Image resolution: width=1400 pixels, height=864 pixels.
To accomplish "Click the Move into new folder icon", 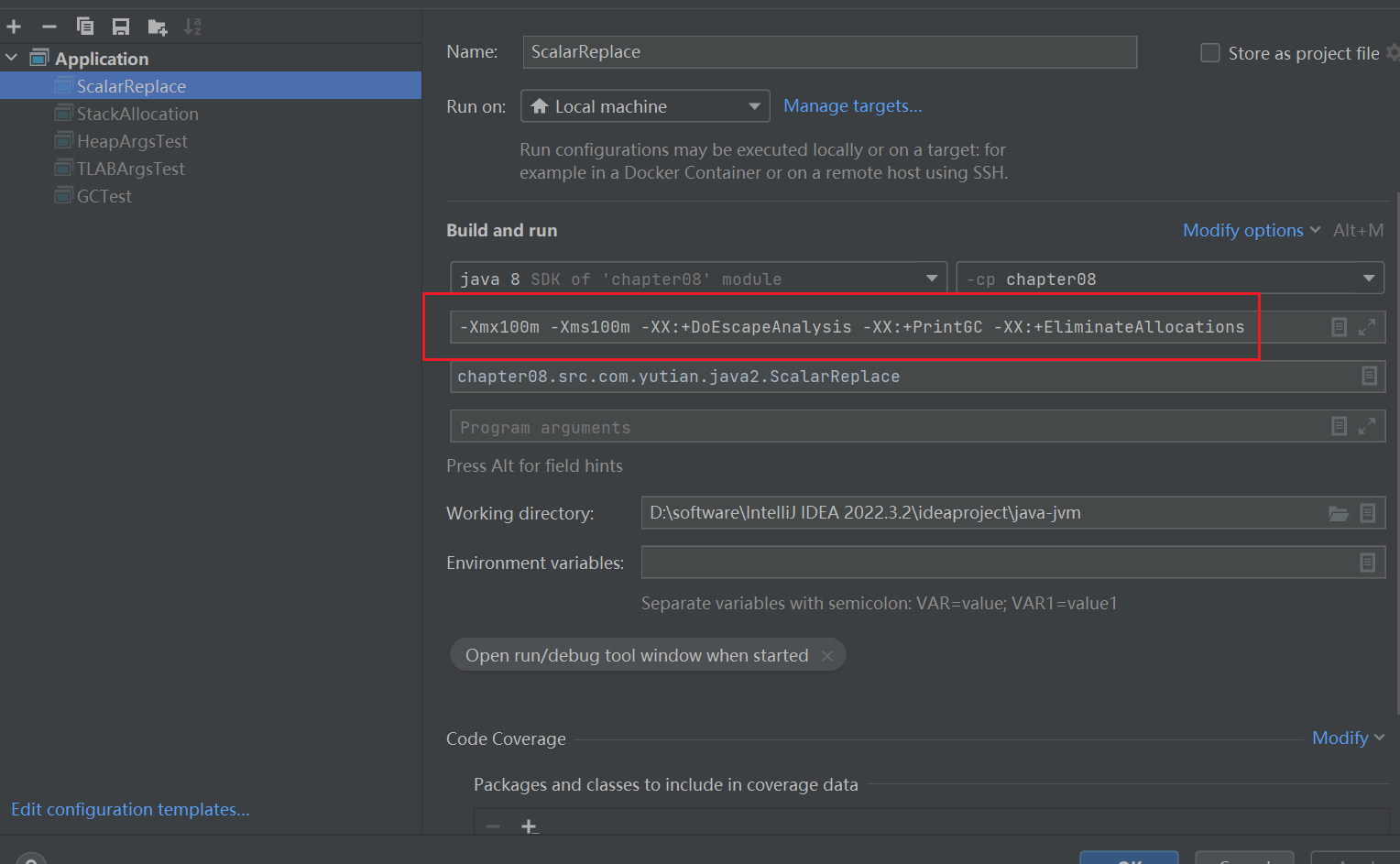I will pyautogui.click(x=157, y=27).
